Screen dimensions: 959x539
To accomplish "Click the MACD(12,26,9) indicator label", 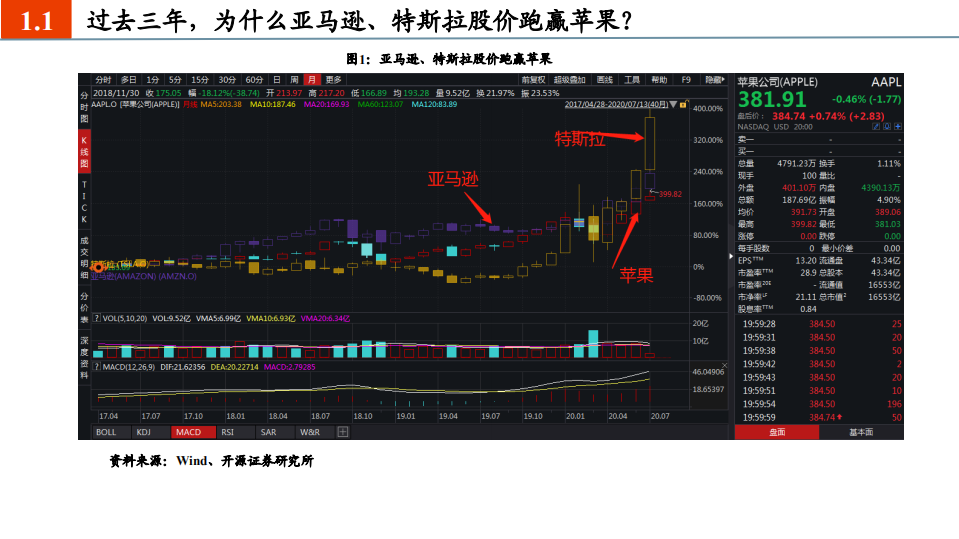I will click(x=128, y=367).
